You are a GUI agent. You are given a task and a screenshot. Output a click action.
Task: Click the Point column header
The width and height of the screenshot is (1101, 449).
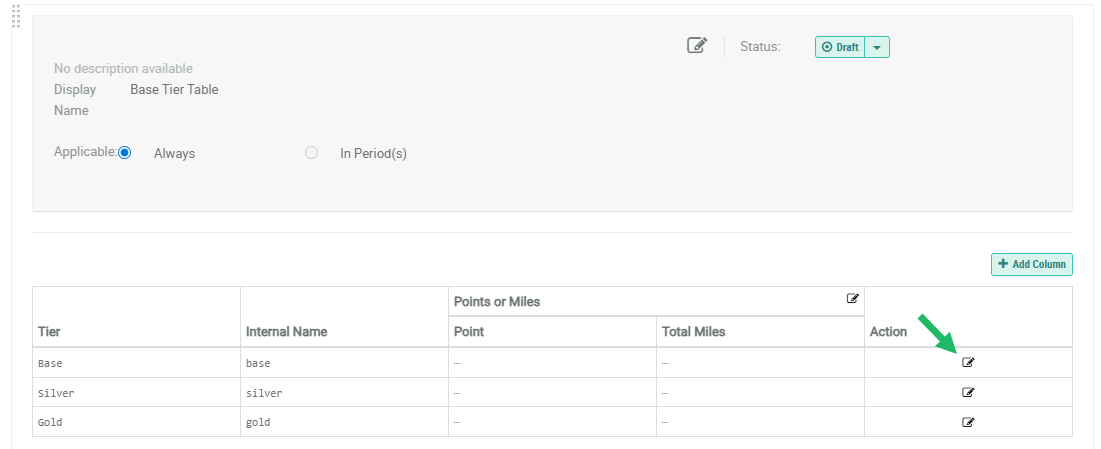(470, 331)
